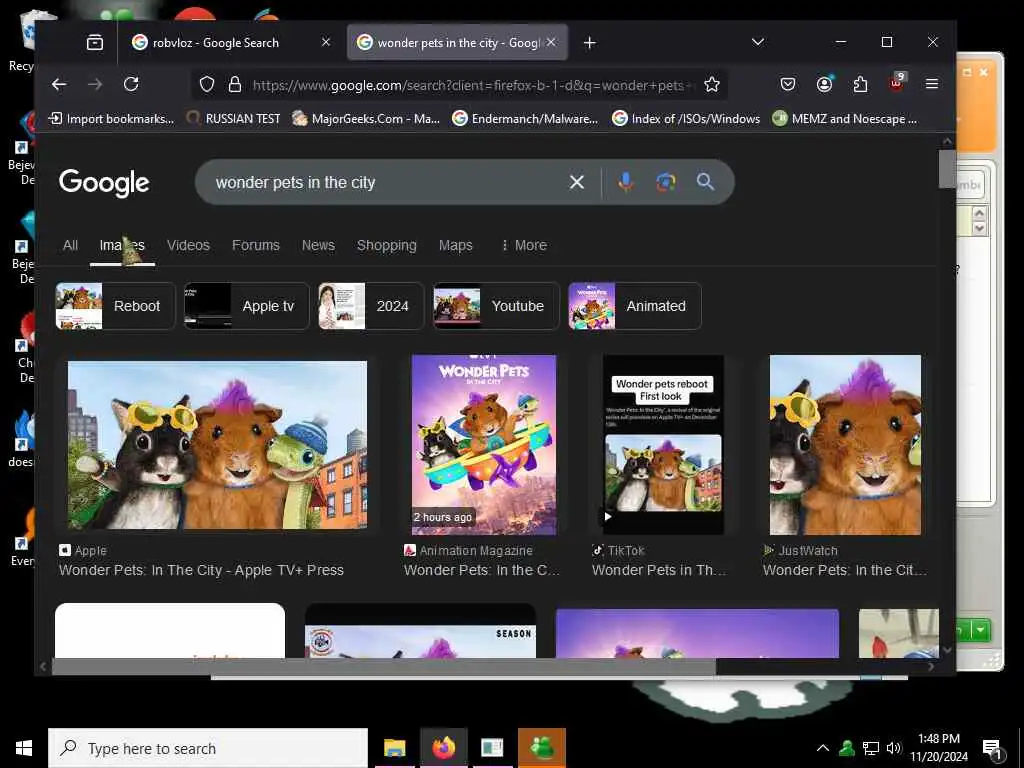Start Google voice search with microphone
Viewport: 1024px width, 768px height.
point(626,182)
